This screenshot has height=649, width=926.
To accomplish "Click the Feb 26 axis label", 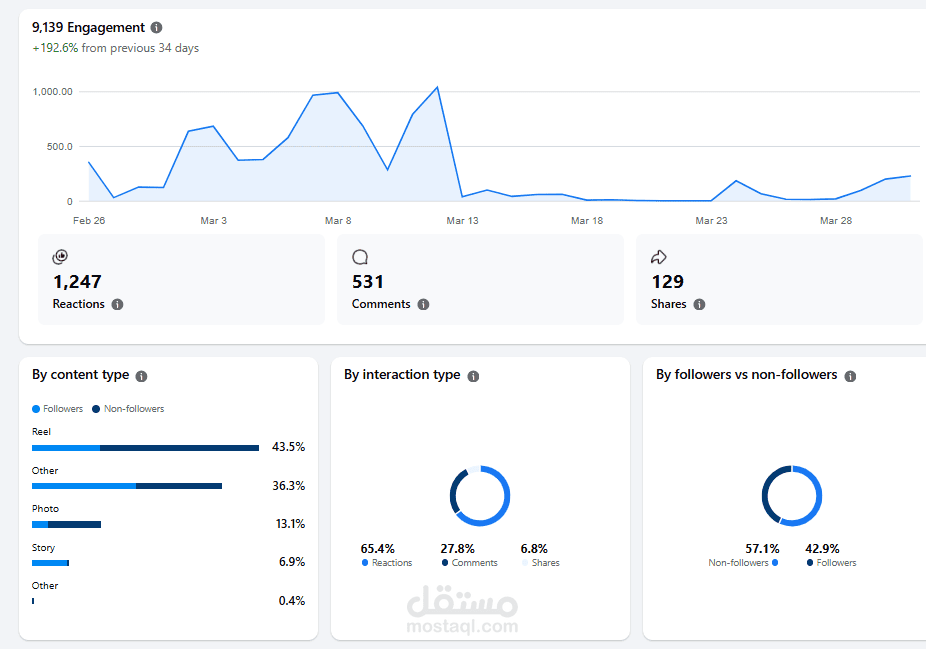I will [89, 221].
